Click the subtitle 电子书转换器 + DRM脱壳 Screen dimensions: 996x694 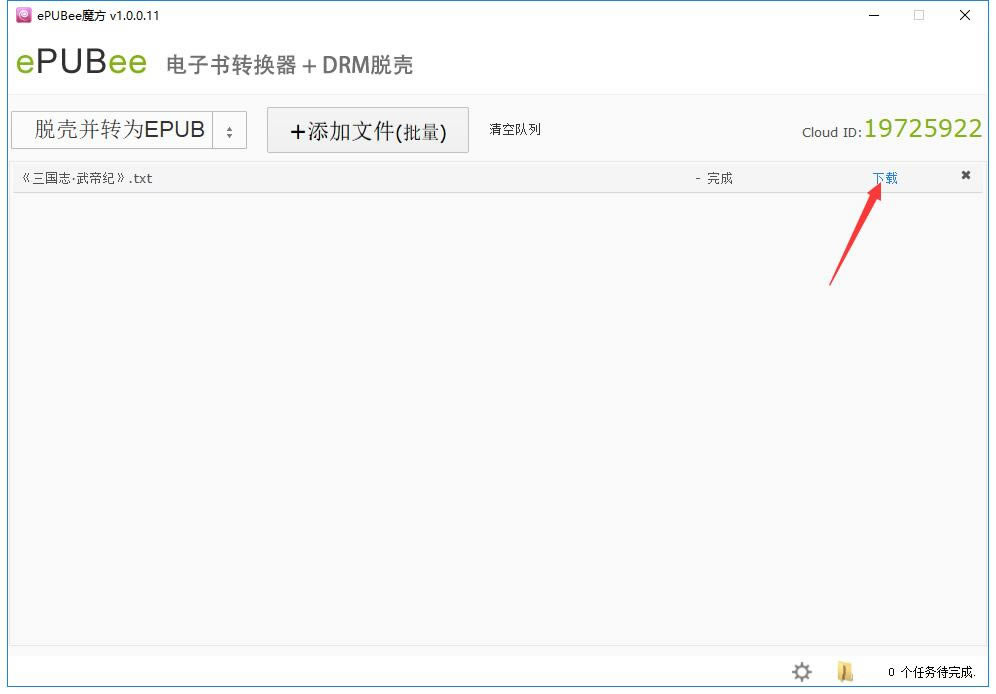pos(288,64)
